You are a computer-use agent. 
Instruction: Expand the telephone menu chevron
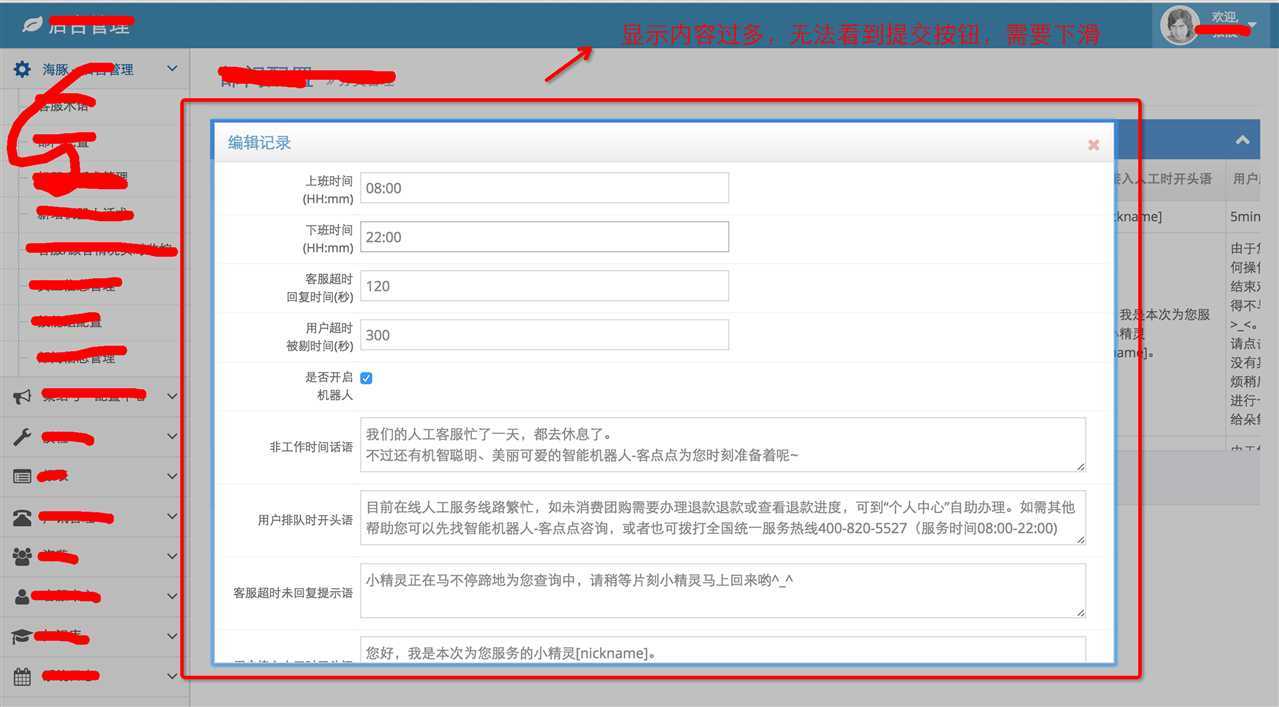pos(172,517)
